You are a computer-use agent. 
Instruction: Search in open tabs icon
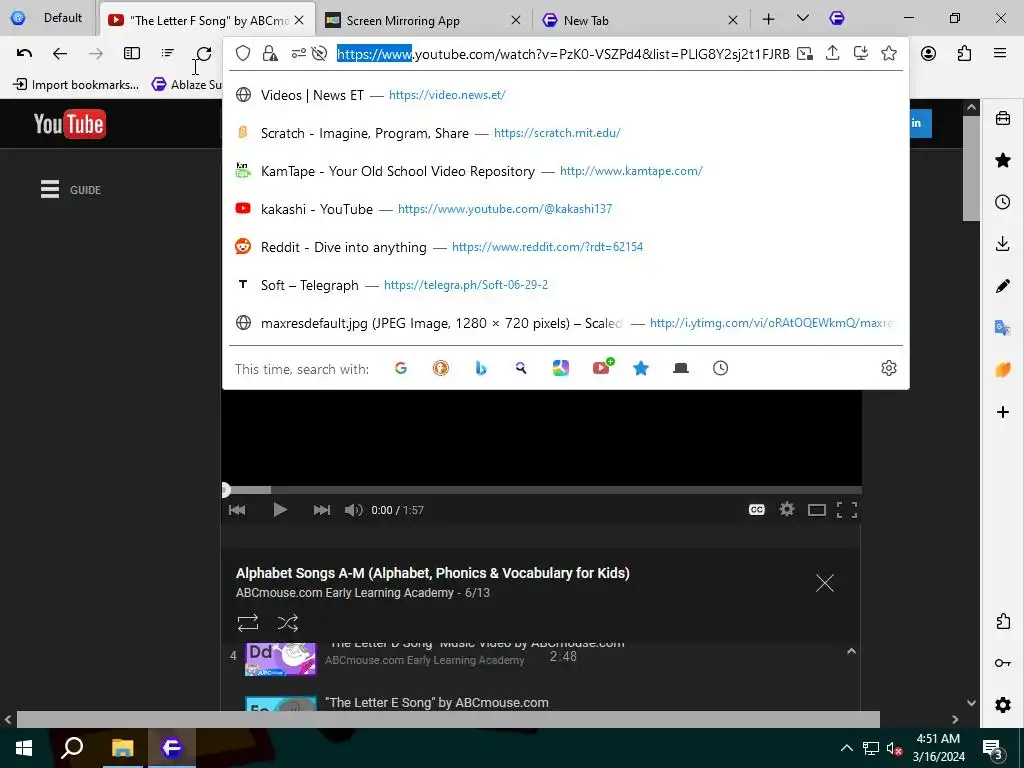(x=680, y=368)
